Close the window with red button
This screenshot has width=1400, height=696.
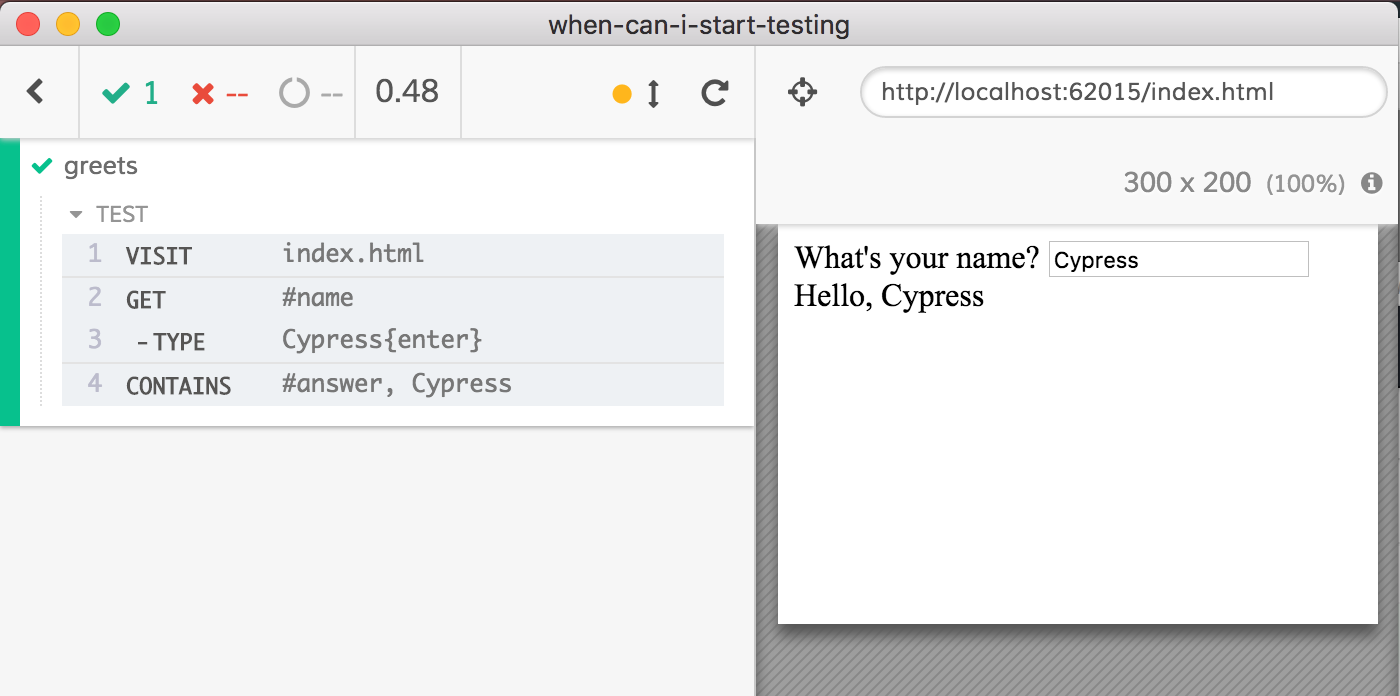[28, 24]
